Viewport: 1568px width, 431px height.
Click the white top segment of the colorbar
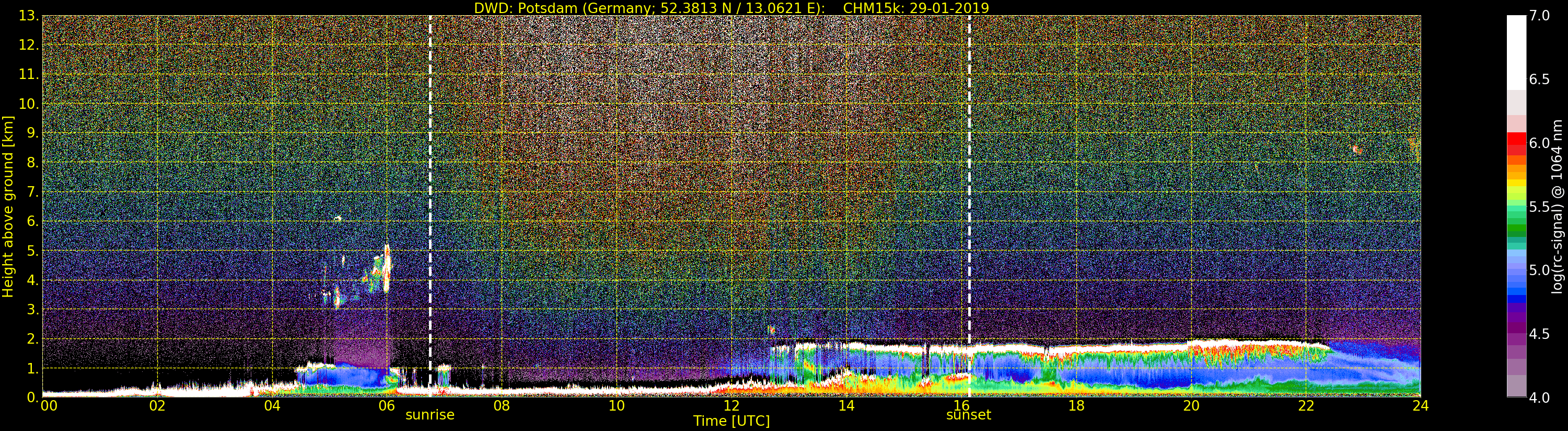pyautogui.click(x=1516, y=52)
